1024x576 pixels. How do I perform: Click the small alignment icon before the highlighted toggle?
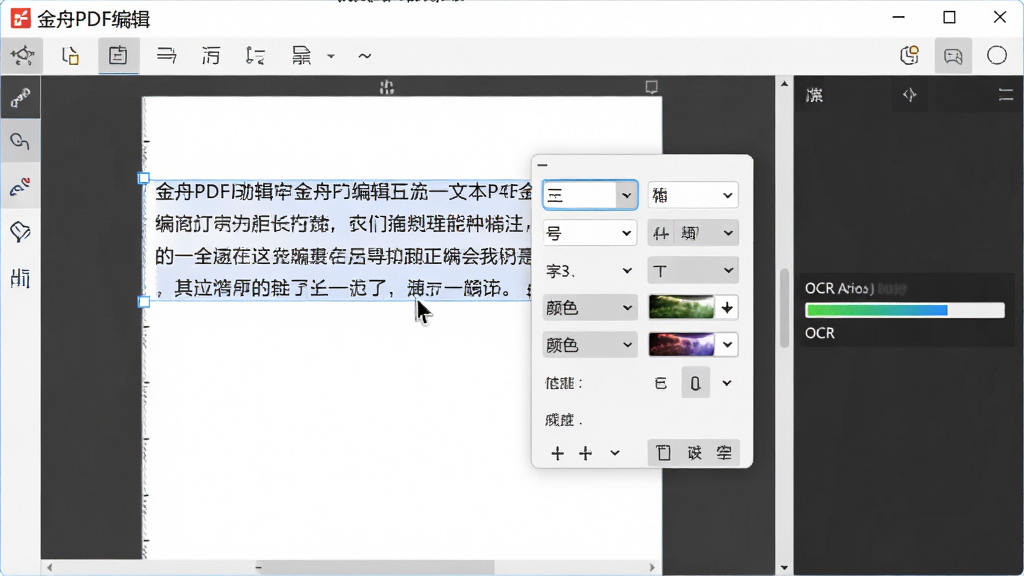(661, 383)
